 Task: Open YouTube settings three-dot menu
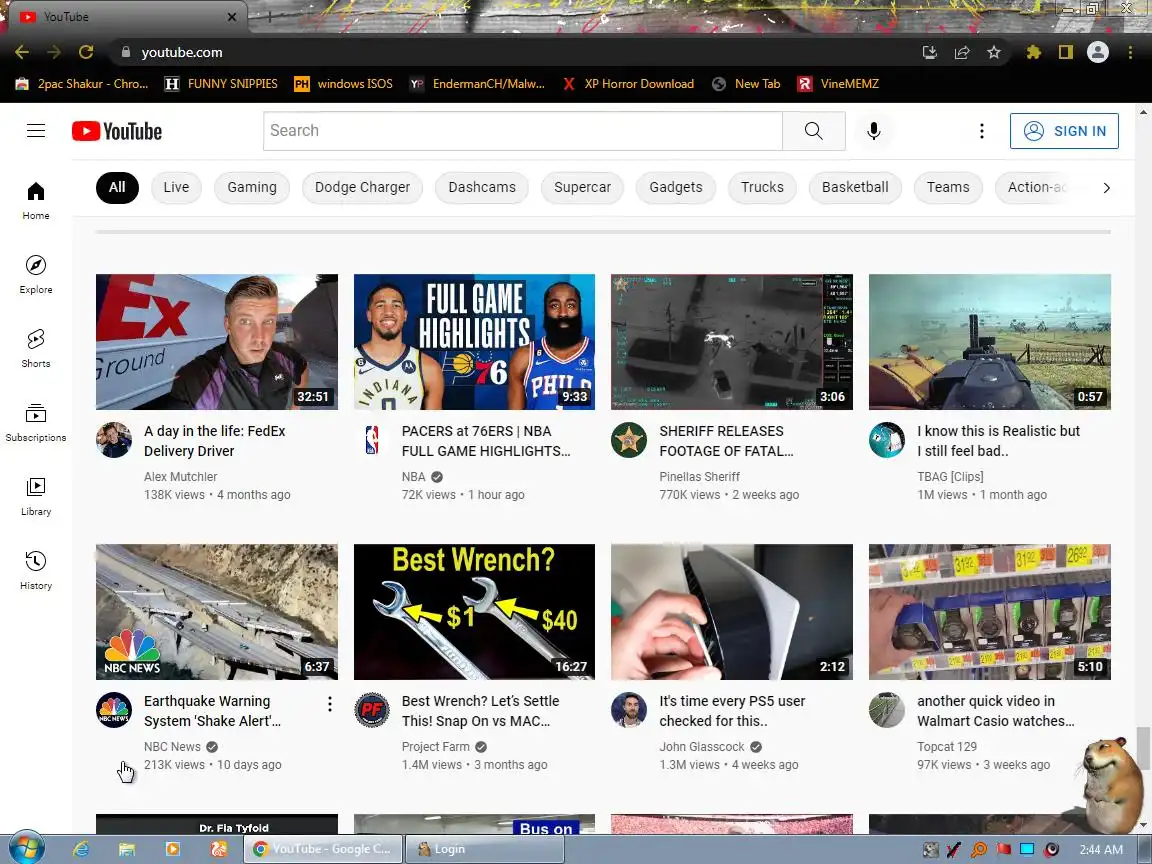click(982, 131)
